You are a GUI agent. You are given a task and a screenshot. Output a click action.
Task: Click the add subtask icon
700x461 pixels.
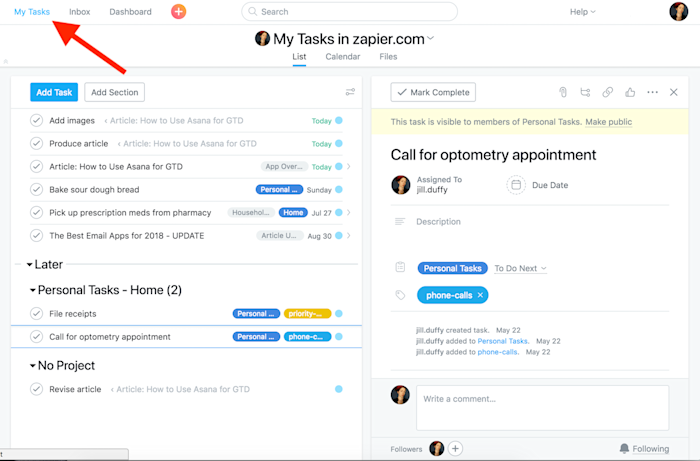(585, 92)
